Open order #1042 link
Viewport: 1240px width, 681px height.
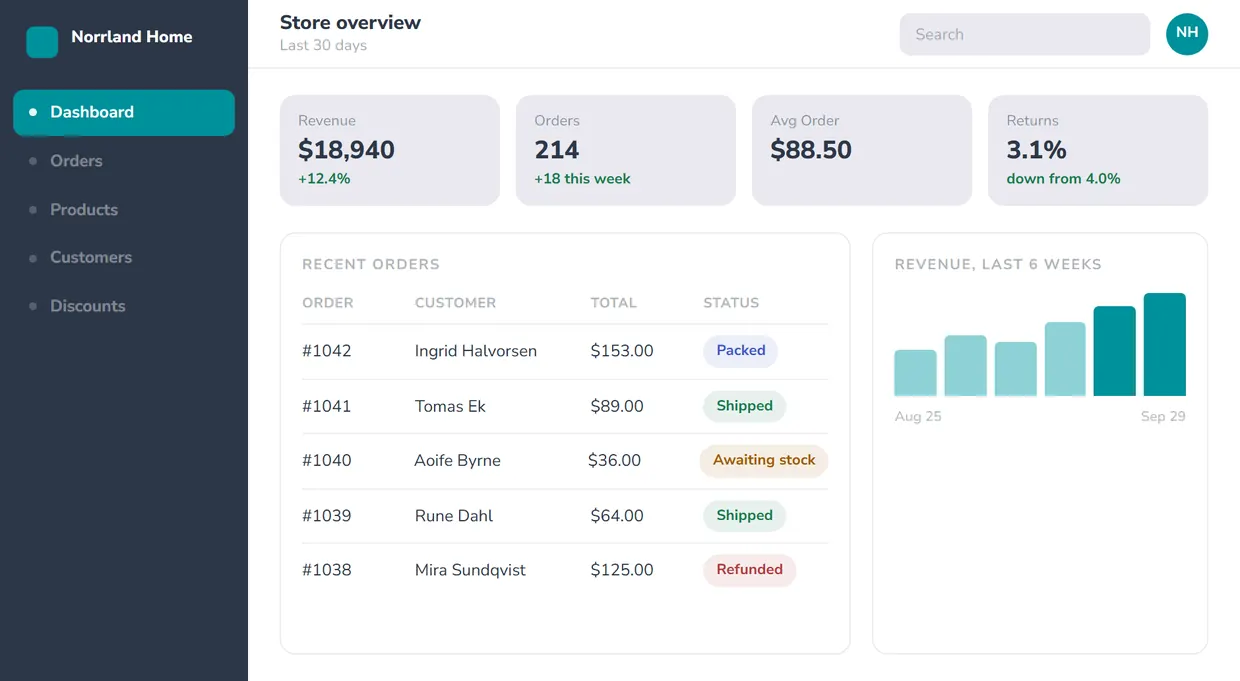click(x=327, y=351)
